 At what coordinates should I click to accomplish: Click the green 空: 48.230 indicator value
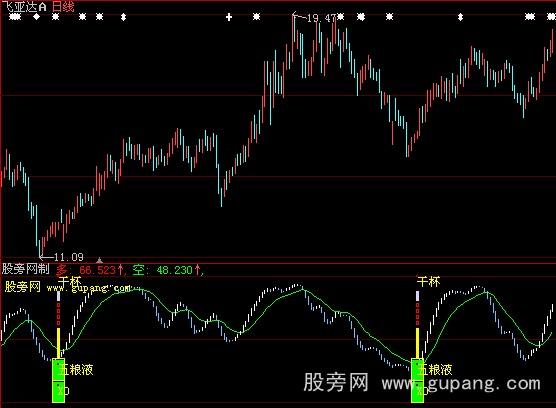[x=166, y=270]
